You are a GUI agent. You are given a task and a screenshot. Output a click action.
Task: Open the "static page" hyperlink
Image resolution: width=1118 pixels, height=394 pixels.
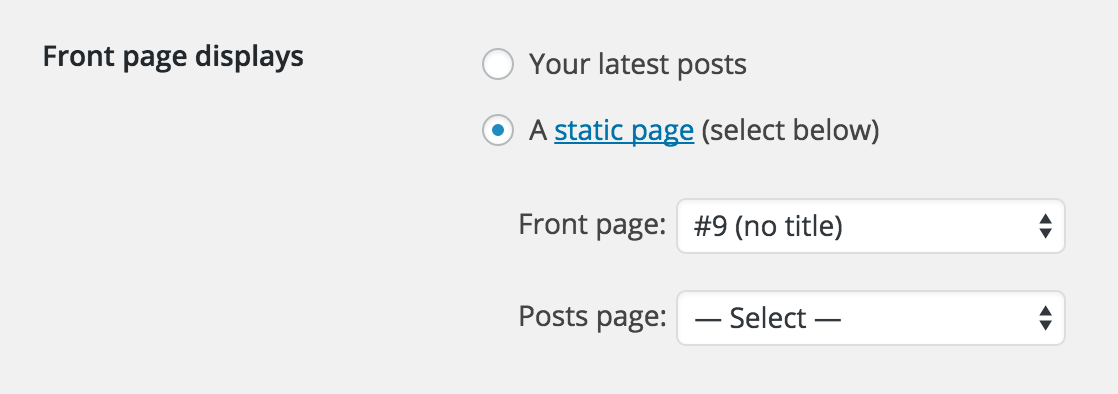pos(624,131)
